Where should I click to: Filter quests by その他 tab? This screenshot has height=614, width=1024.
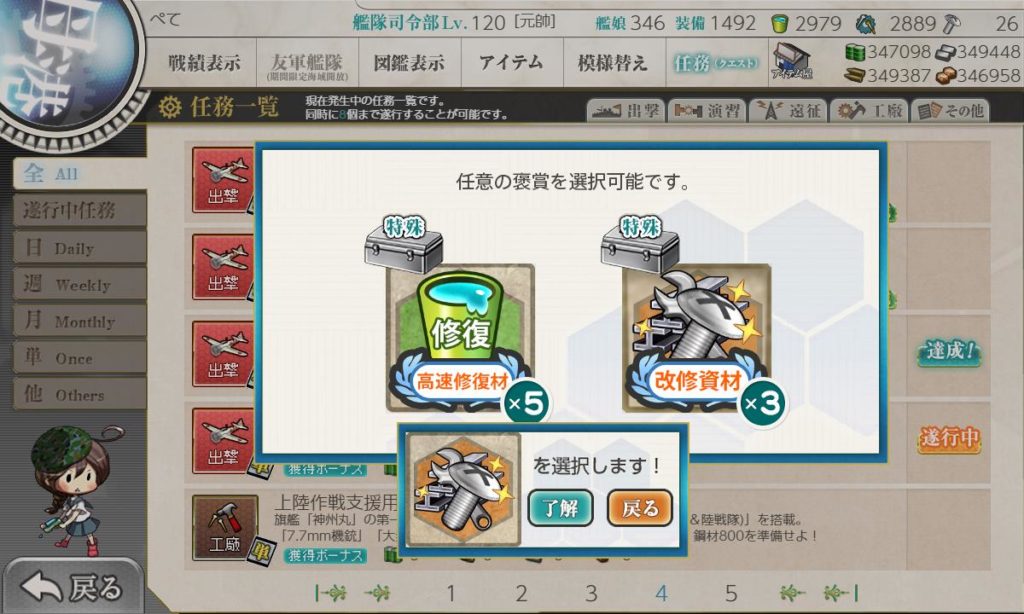point(950,110)
